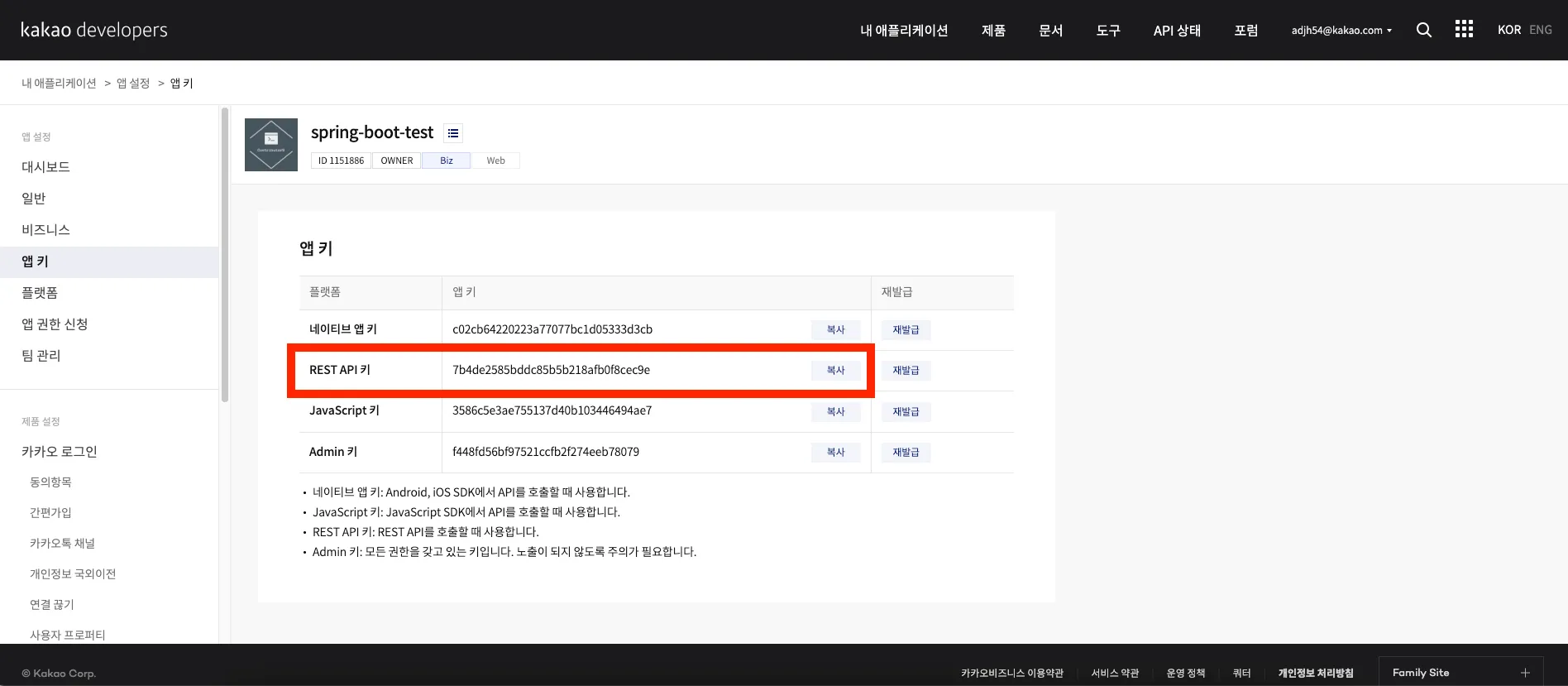Open the 도구 menu

click(x=1107, y=30)
